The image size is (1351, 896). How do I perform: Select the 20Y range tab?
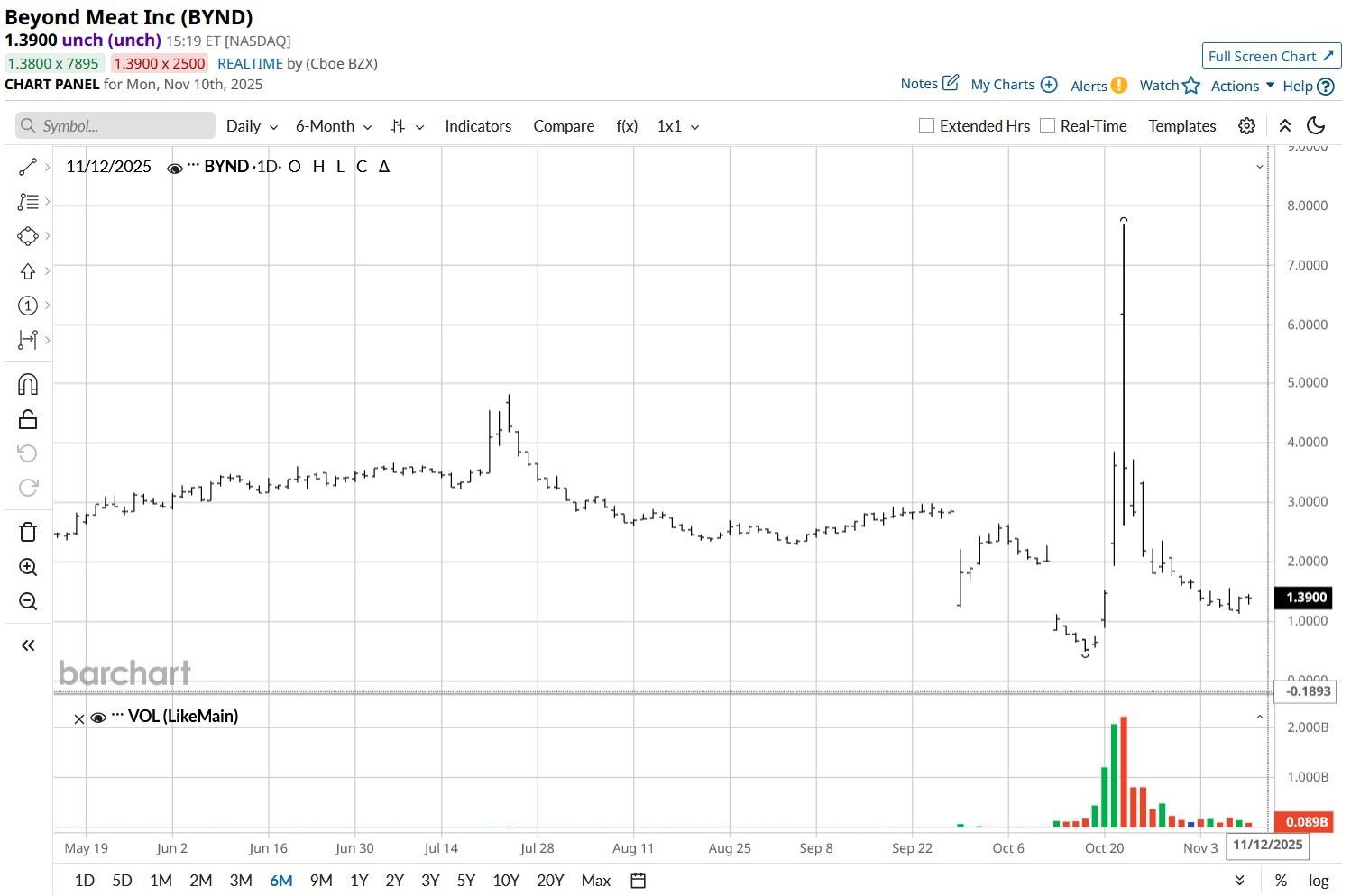550,881
